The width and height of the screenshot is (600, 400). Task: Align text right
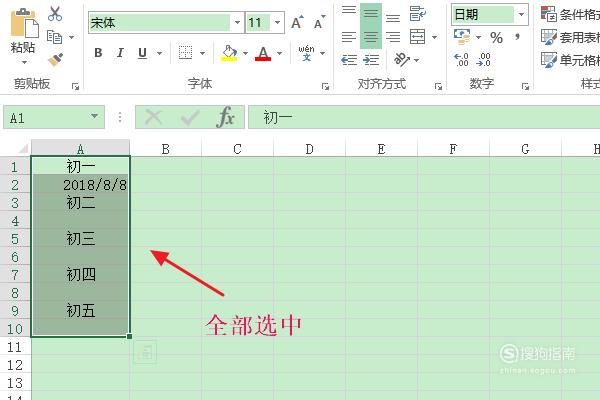tap(393, 37)
